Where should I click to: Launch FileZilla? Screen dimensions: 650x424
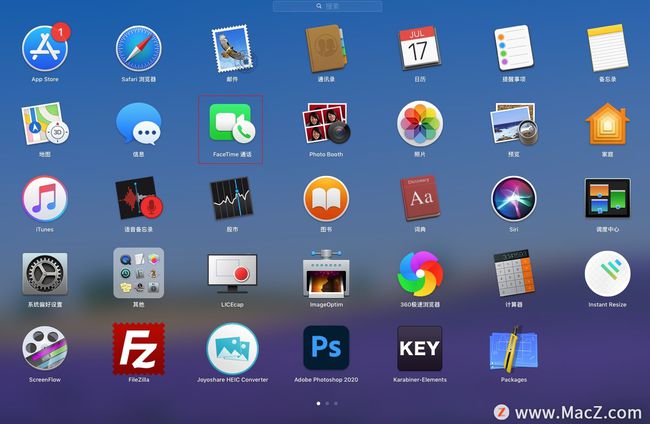point(138,348)
